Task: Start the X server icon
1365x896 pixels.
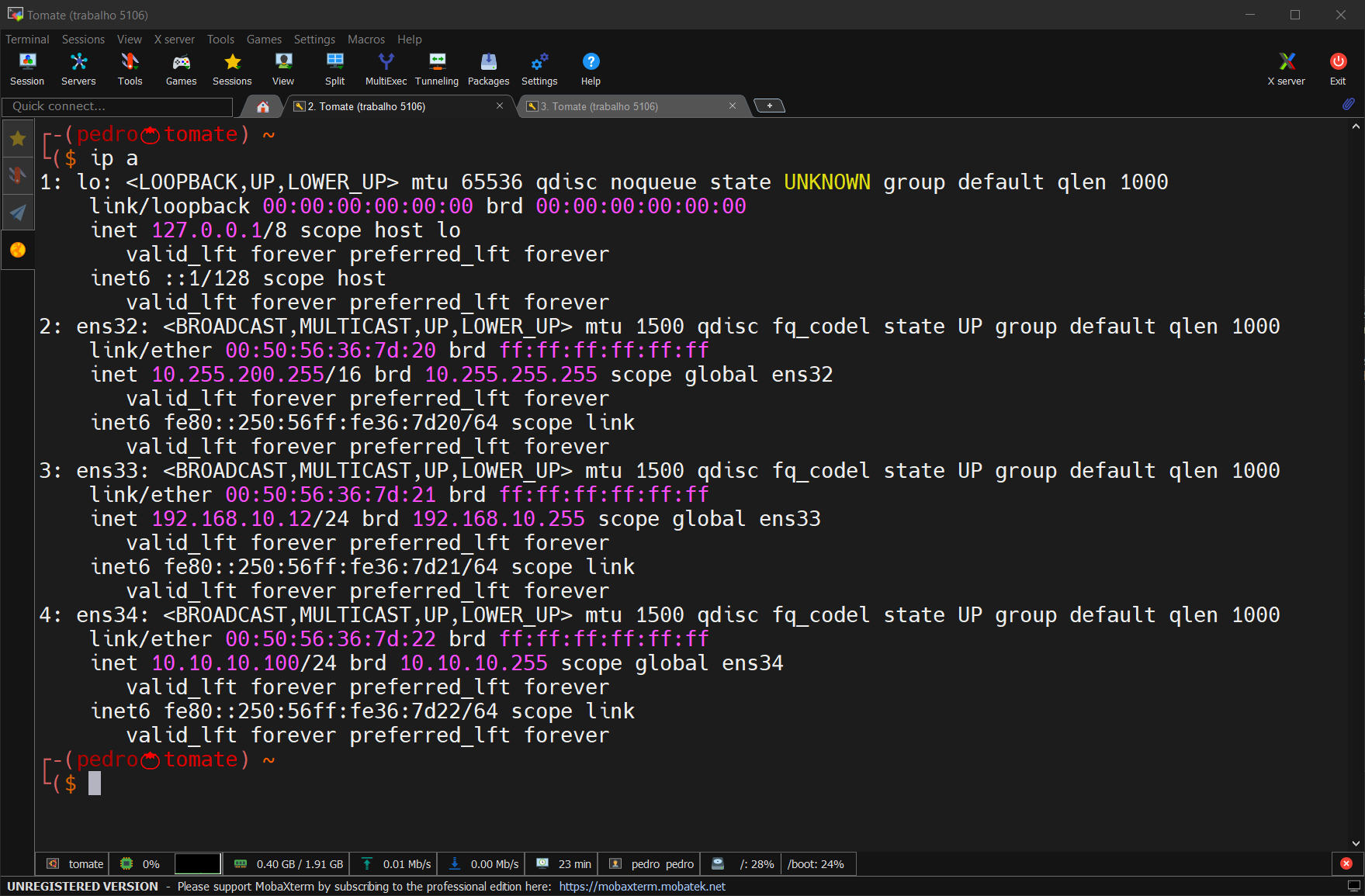Action: tap(1286, 68)
